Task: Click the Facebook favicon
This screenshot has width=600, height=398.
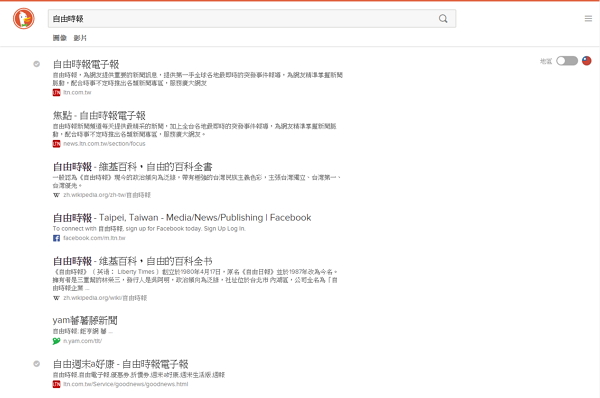Action: [x=56, y=238]
